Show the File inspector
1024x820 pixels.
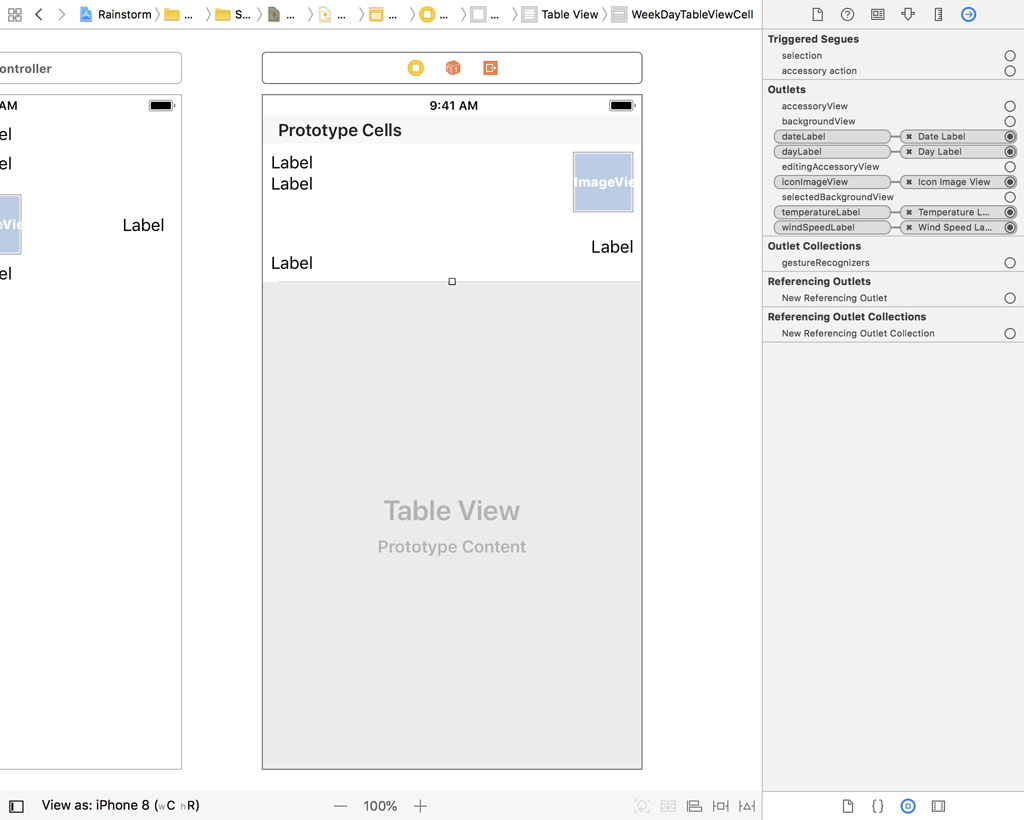tap(817, 14)
